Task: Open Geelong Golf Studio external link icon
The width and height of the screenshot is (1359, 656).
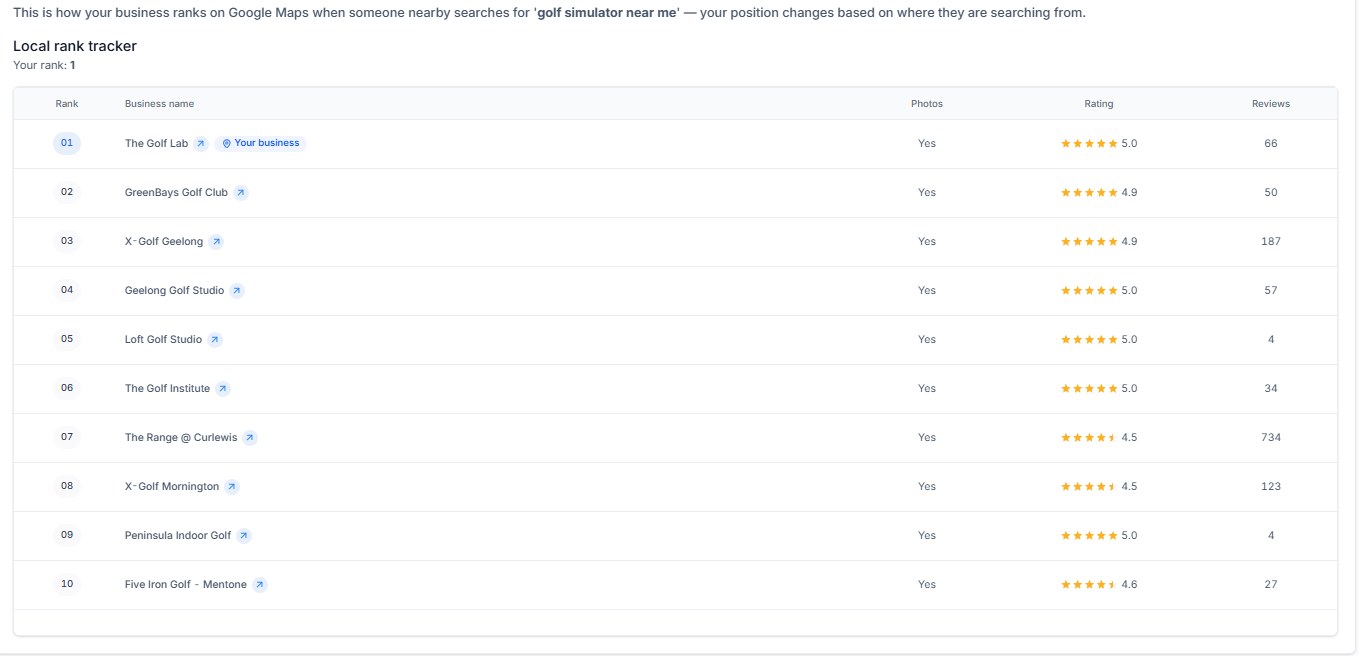Action: click(237, 290)
